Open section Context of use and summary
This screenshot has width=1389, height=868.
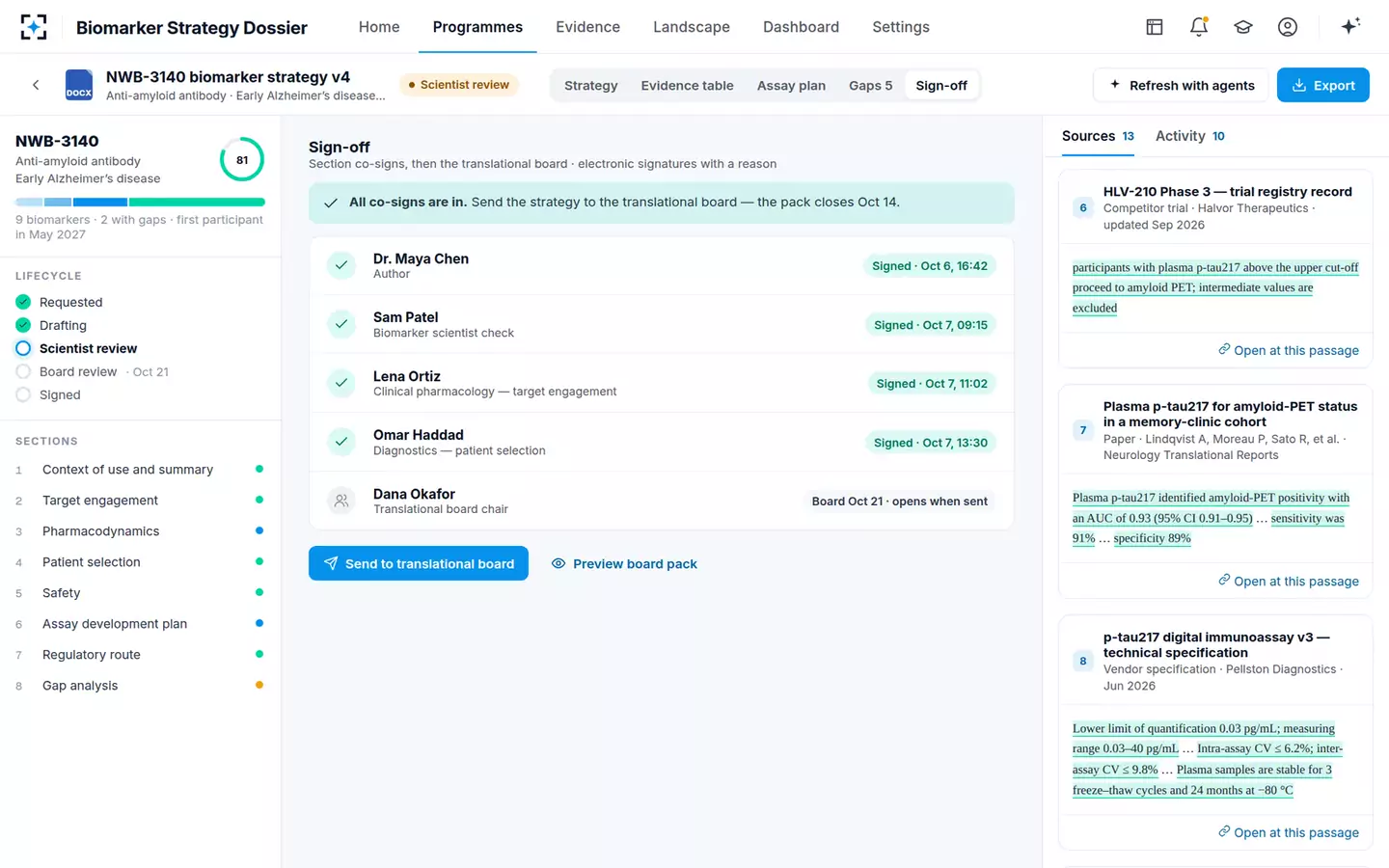click(x=140, y=470)
